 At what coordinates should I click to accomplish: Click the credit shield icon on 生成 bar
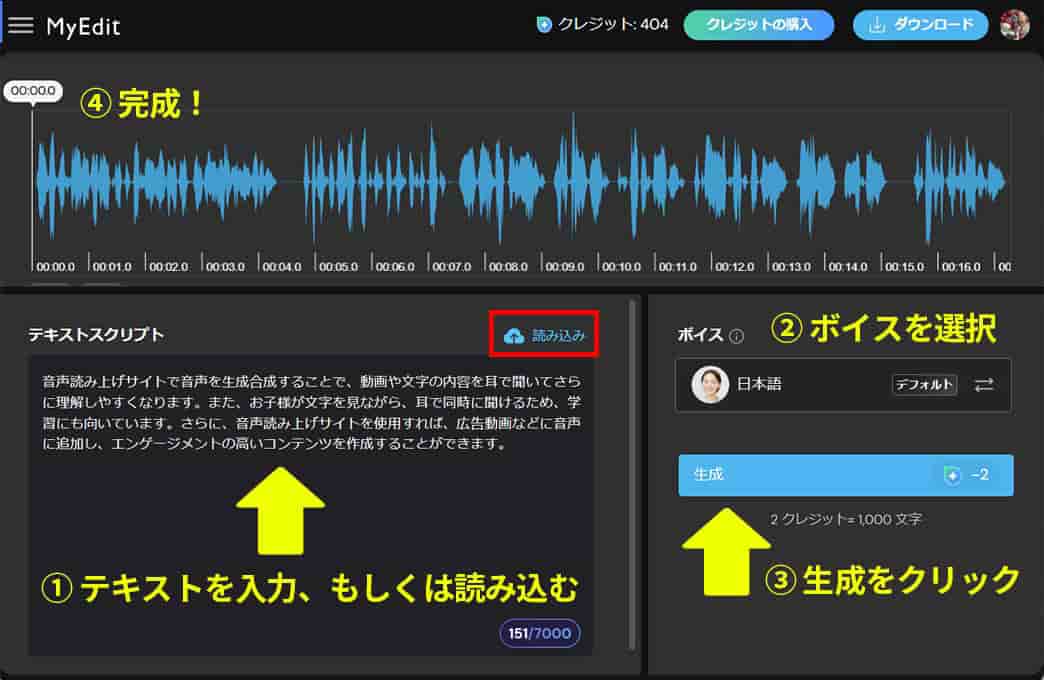point(952,475)
